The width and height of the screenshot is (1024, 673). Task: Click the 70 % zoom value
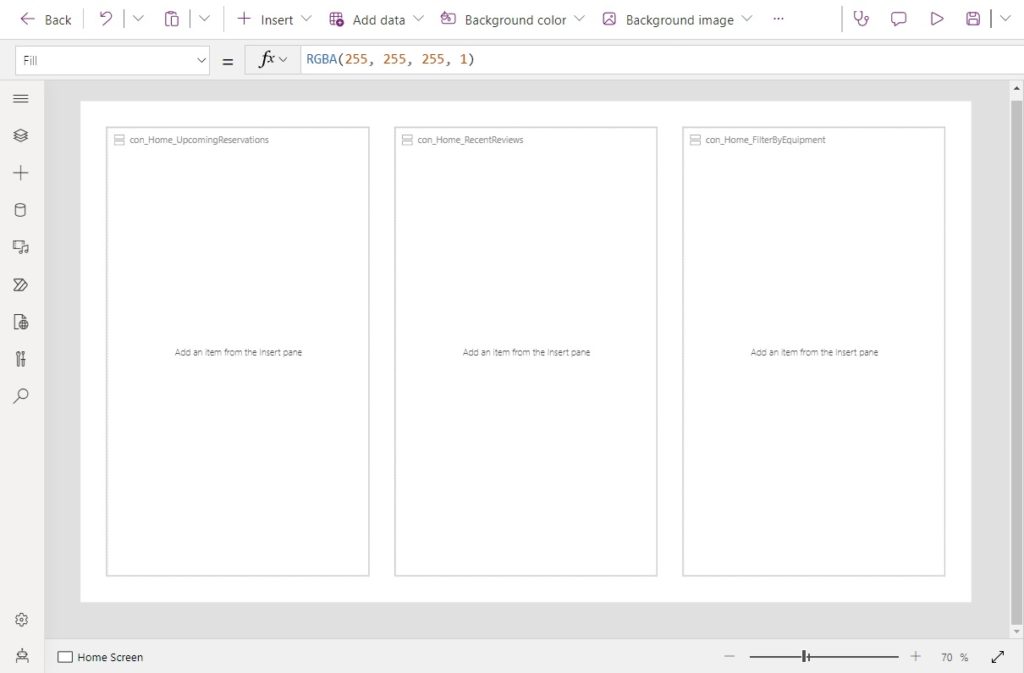[x=954, y=657]
